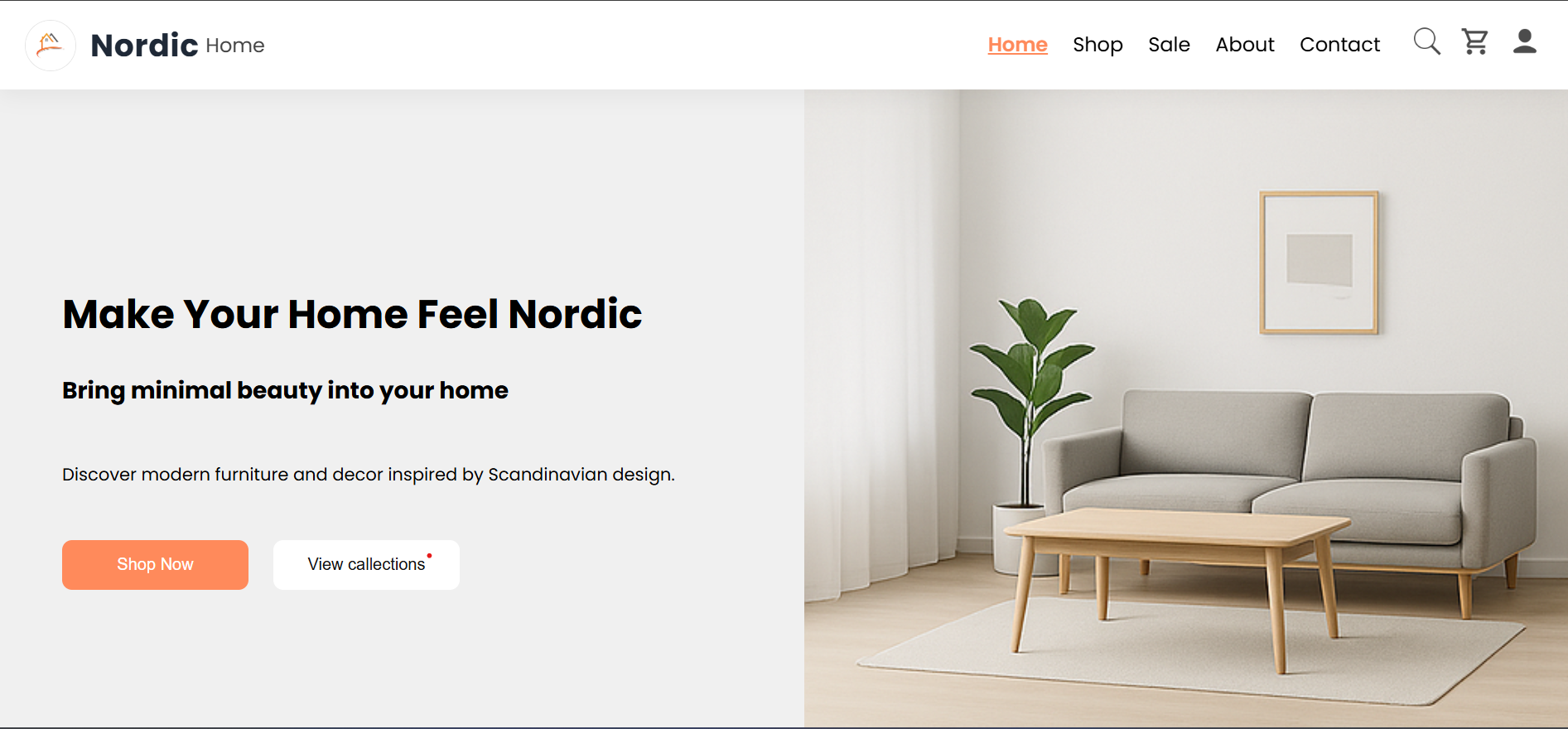Click the Discover modern furniture description text
The height and width of the screenshot is (729, 1568).
coord(369,475)
